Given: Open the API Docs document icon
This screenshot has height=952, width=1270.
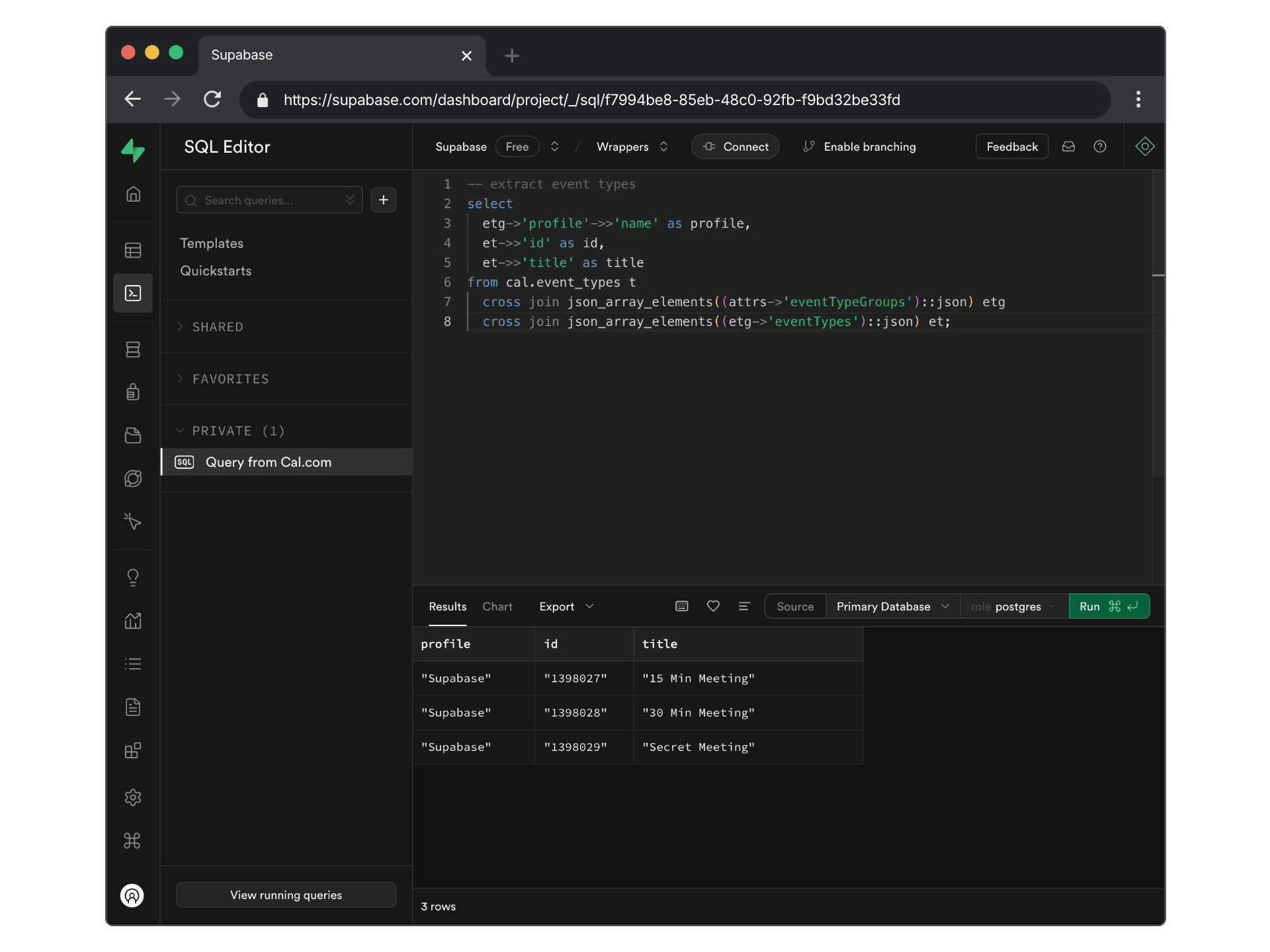Looking at the screenshot, I should coord(133,707).
